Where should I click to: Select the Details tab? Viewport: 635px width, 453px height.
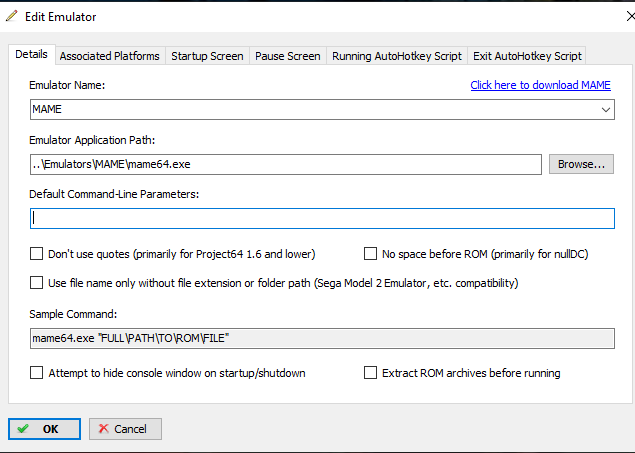click(x=31, y=55)
